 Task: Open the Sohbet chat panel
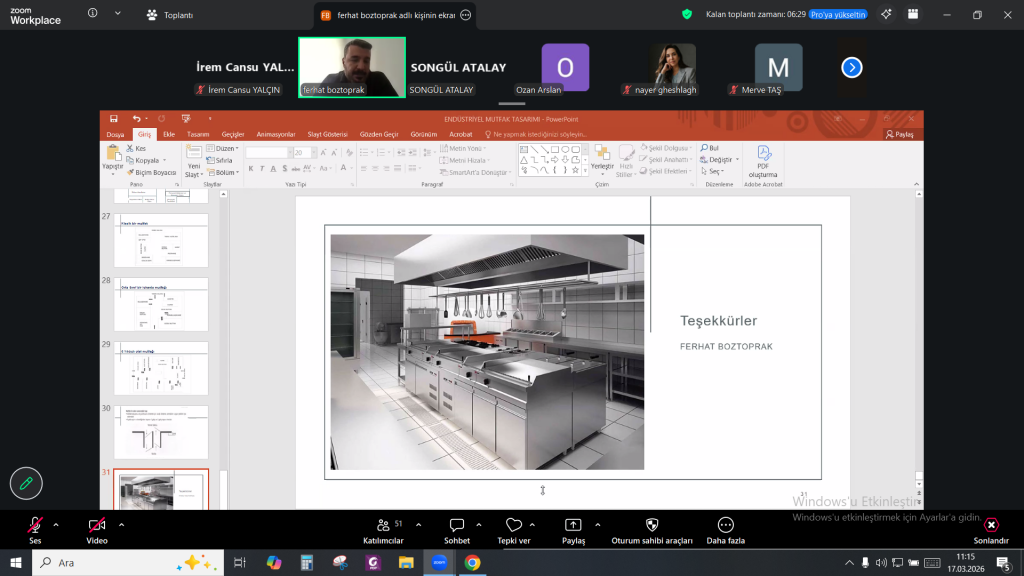coord(457,525)
